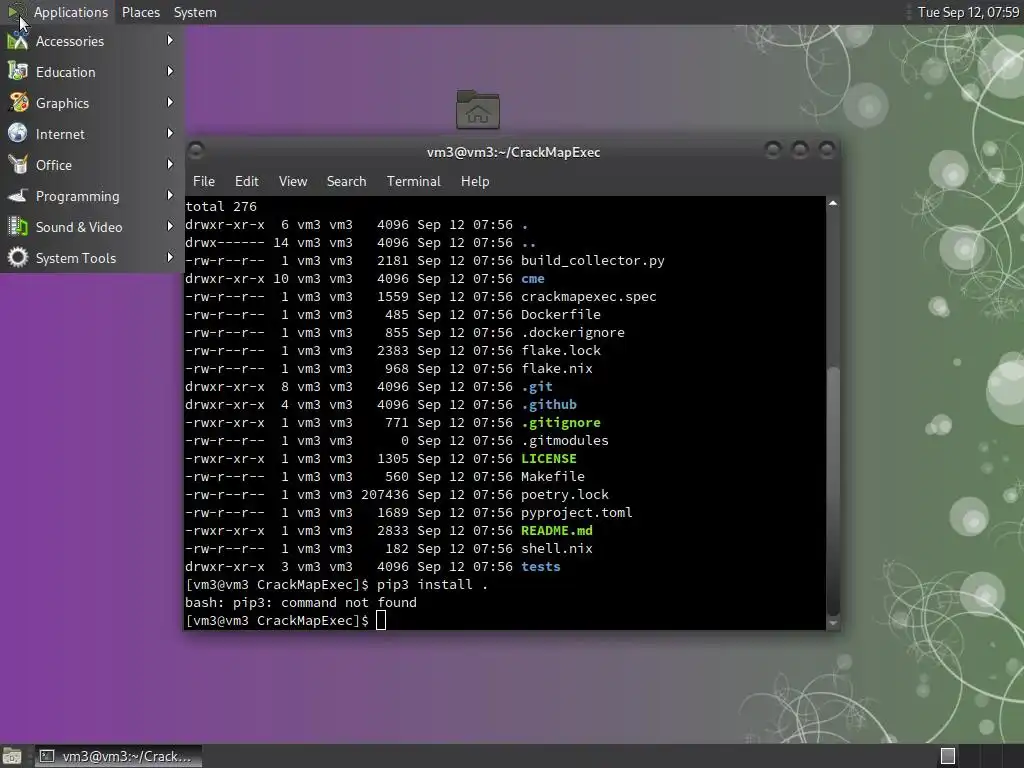Expand the Accessories submenu arrow
The width and height of the screenshot is (1024, 768).
pyautogui.click(x=170, y=40)
